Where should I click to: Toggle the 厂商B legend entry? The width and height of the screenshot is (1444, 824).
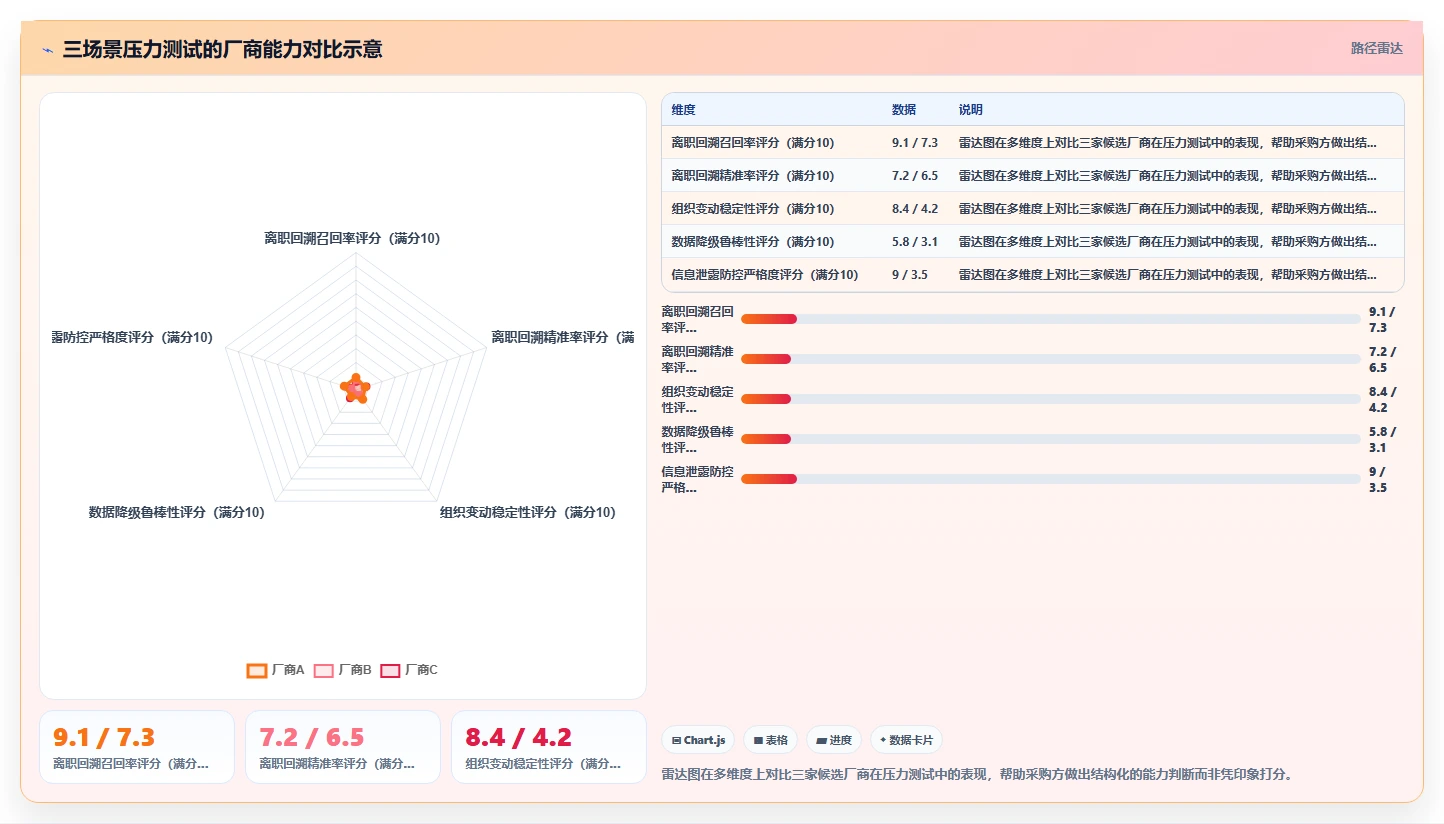coord(343,670)
